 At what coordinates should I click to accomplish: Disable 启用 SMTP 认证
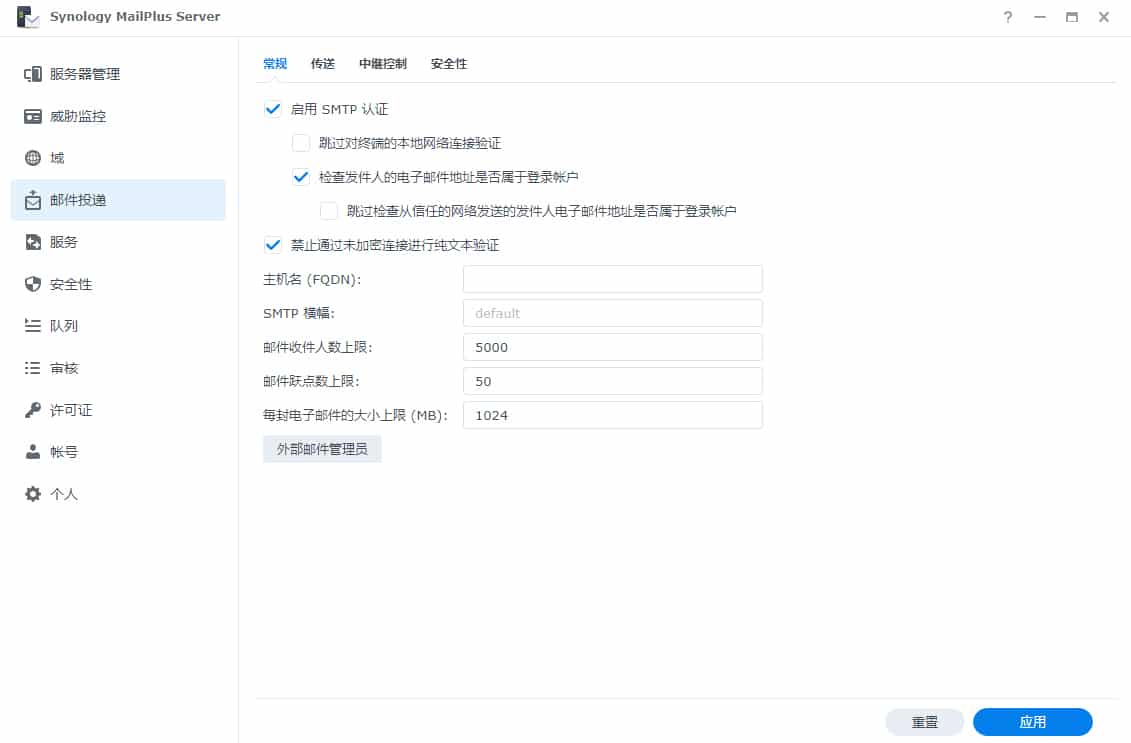272,108
